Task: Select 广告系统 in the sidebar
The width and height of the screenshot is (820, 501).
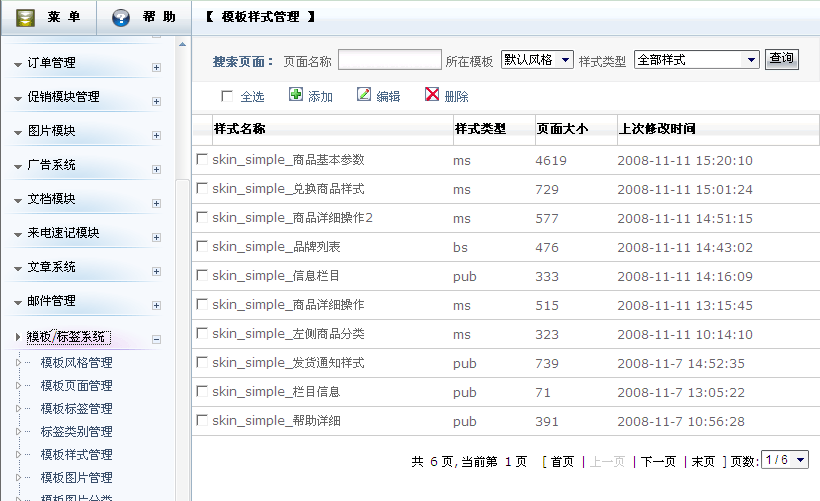Action: click(51, 165)
